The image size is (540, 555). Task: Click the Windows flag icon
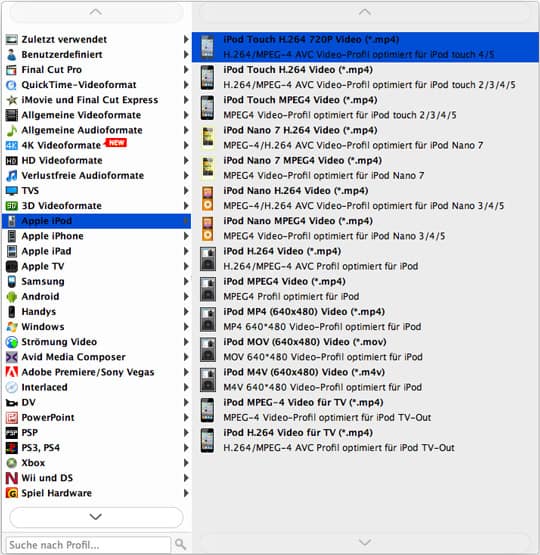pos(12,327)
